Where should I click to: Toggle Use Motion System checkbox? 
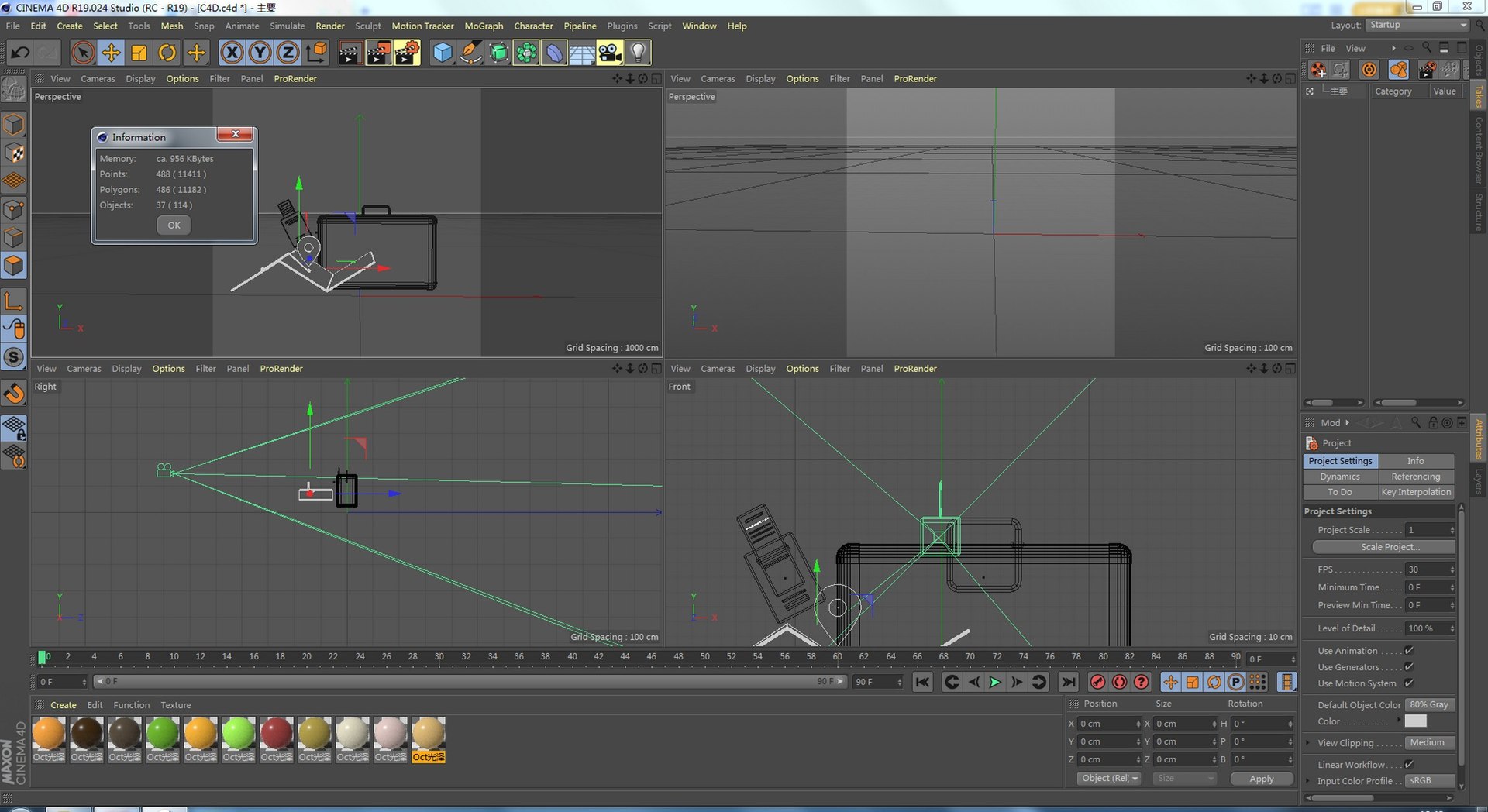click(x=1409, y=683)
